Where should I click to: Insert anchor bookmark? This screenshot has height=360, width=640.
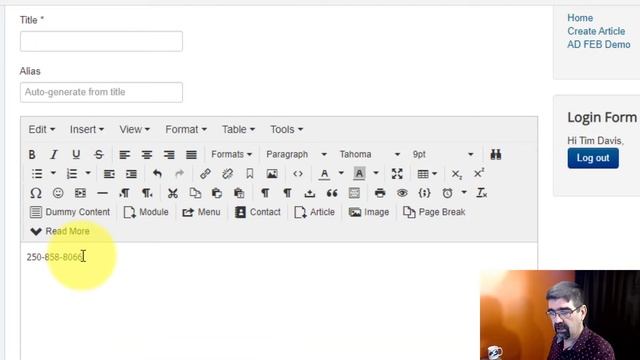[x=250, y=174]
